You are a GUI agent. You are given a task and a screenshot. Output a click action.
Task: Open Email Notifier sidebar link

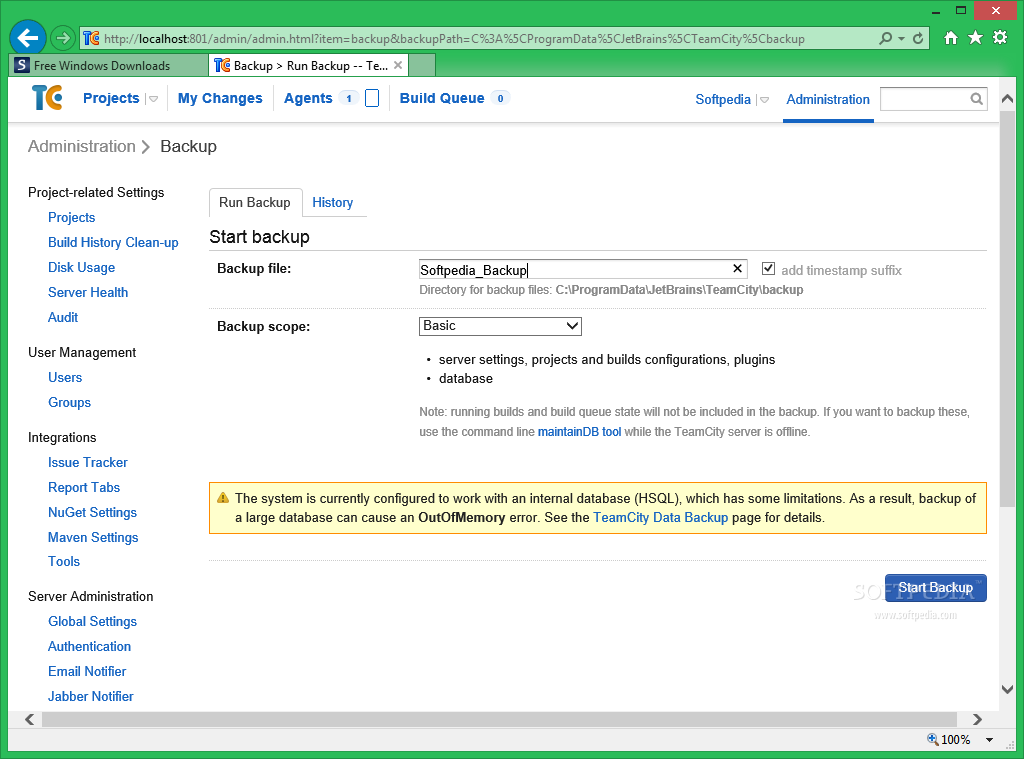87,671
